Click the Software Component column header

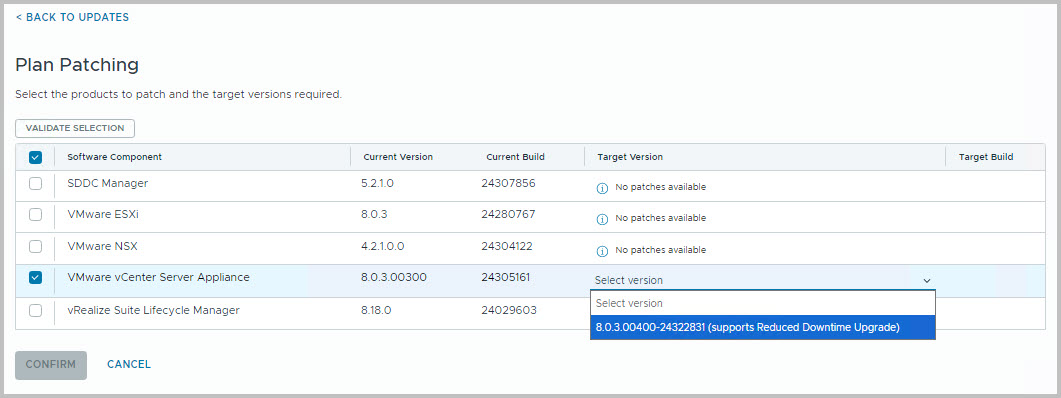(114, 157)
